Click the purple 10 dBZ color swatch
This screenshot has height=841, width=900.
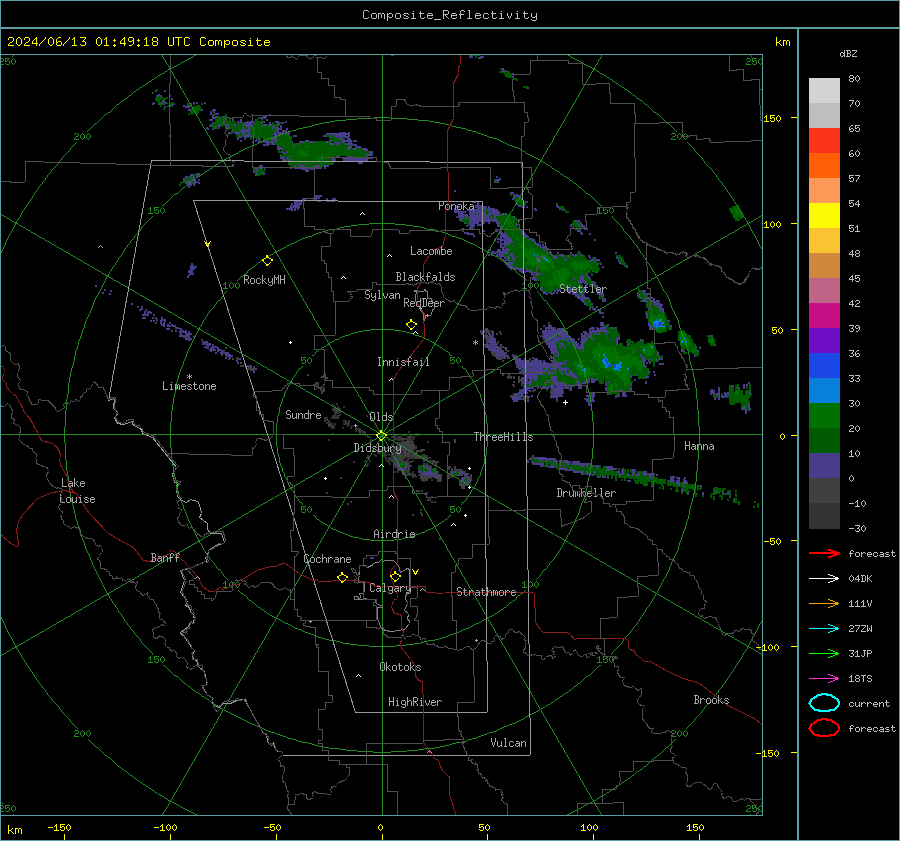[824, 466]
